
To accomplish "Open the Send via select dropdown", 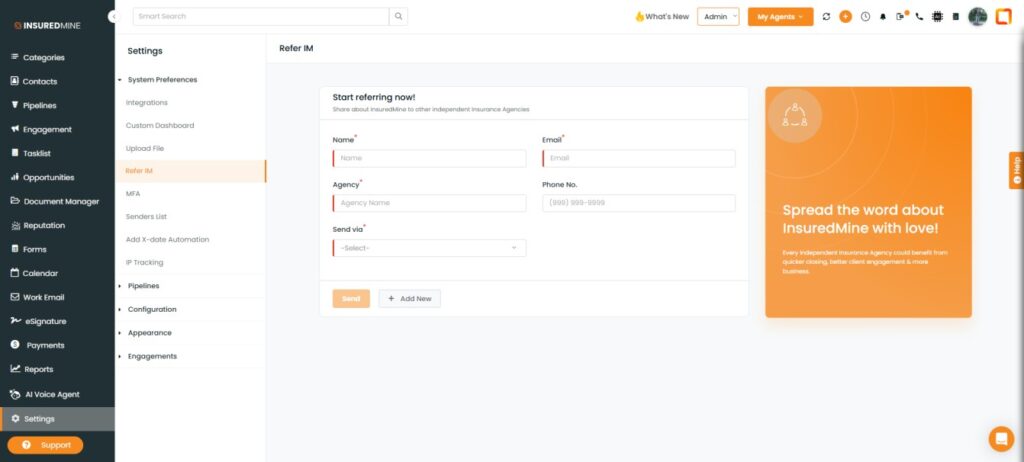I will [429, 248].
